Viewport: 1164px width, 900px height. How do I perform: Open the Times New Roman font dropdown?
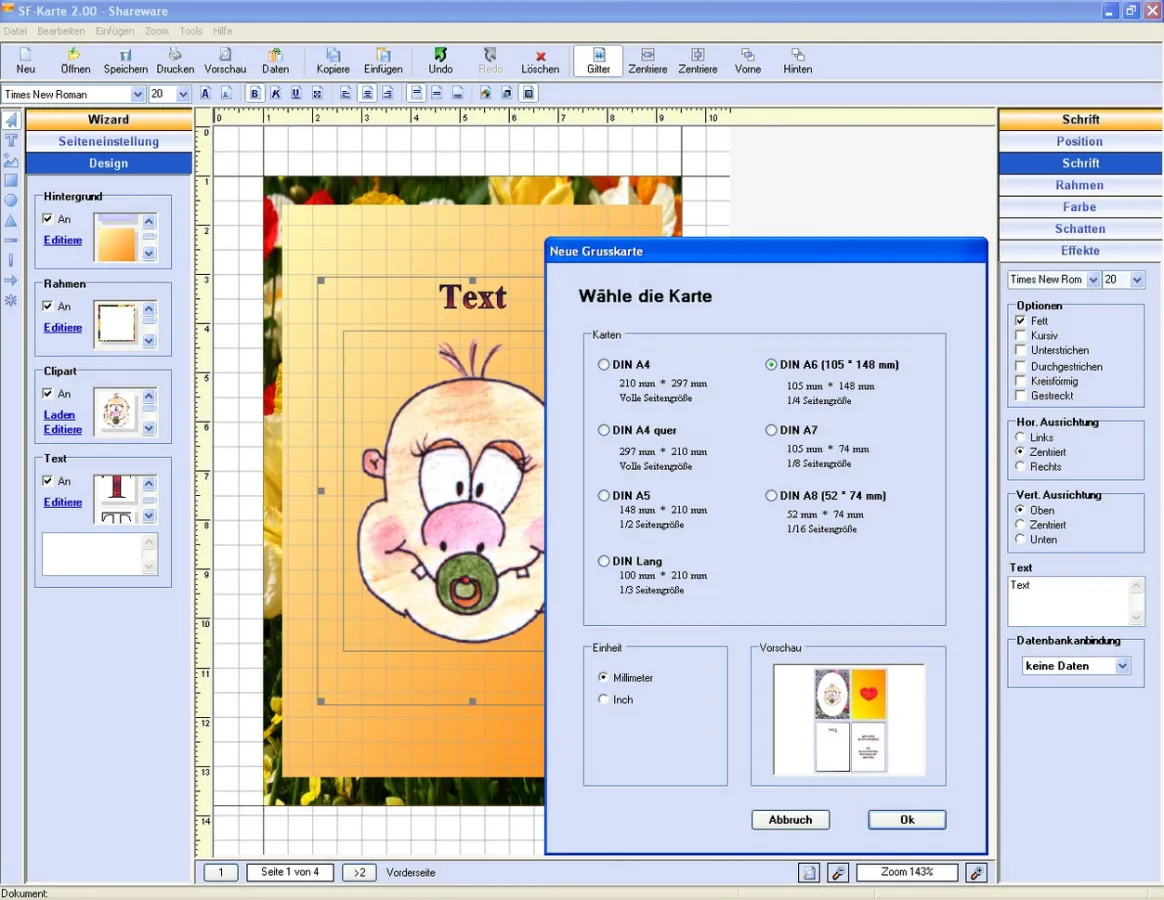[x=138, y=94]
